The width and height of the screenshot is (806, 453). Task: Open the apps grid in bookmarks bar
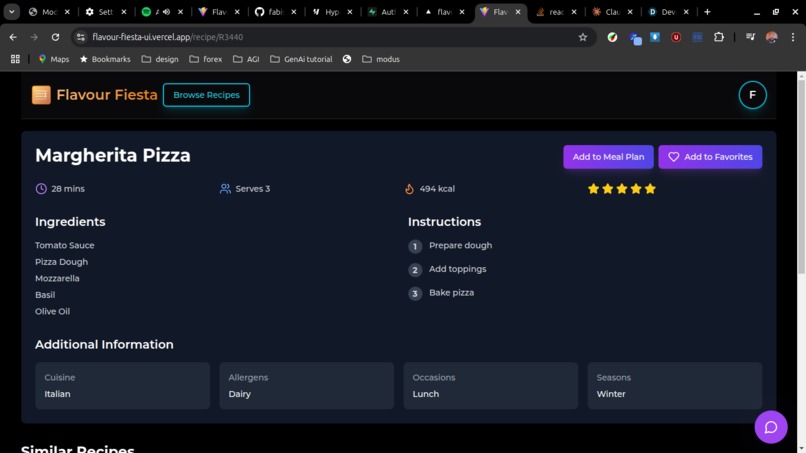[15, 59]
